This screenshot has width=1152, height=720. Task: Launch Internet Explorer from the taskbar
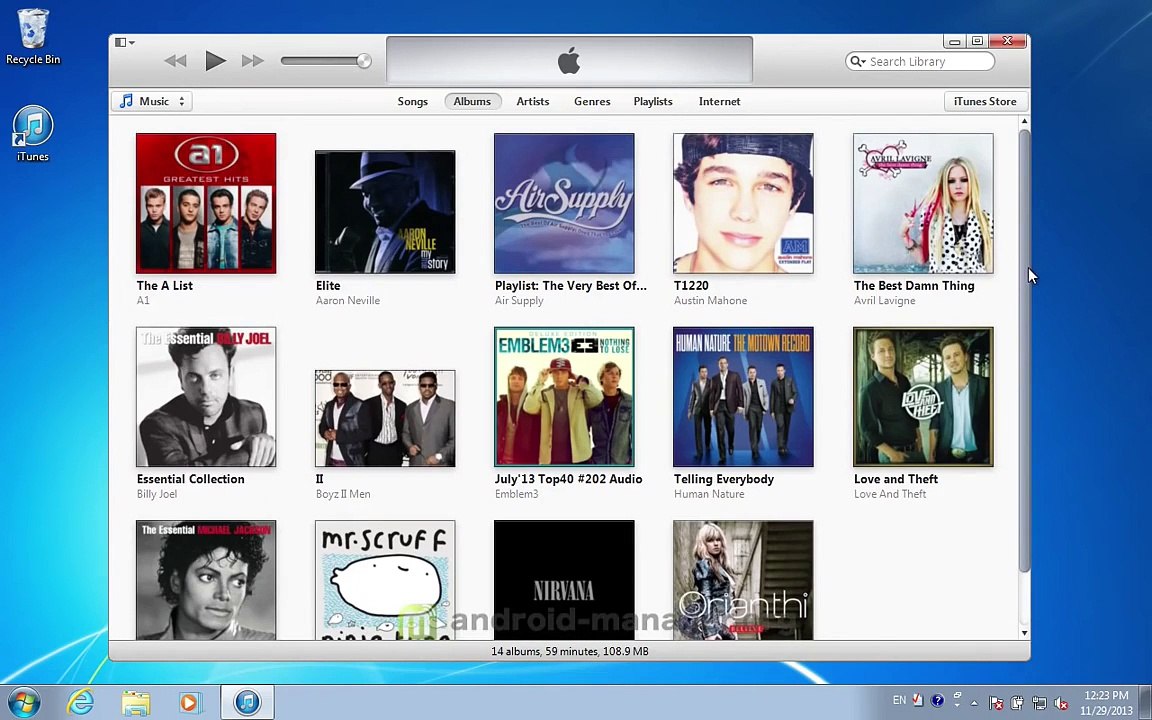[x=80, y=702]
